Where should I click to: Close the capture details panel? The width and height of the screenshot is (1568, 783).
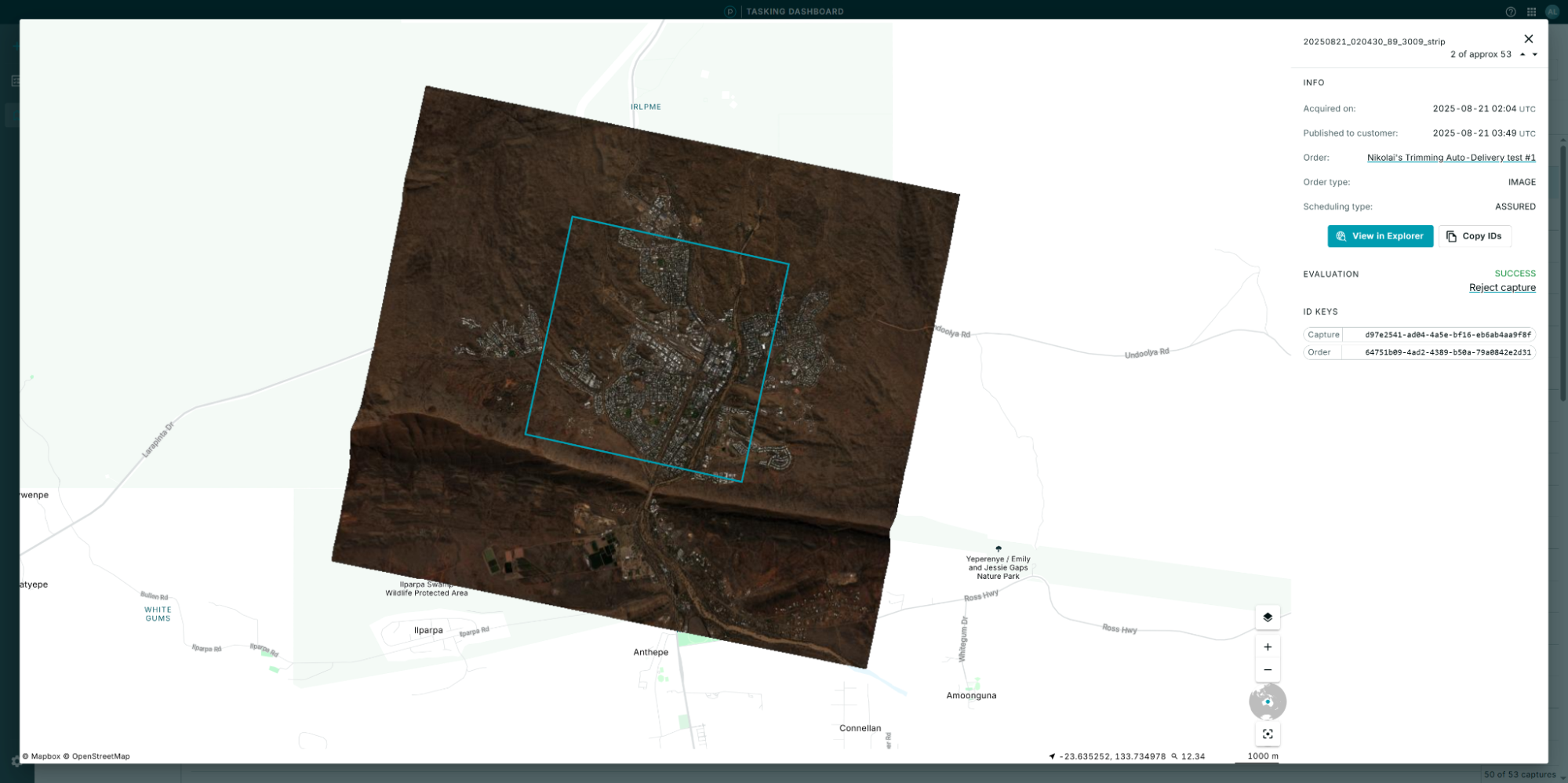point(1528,39)
